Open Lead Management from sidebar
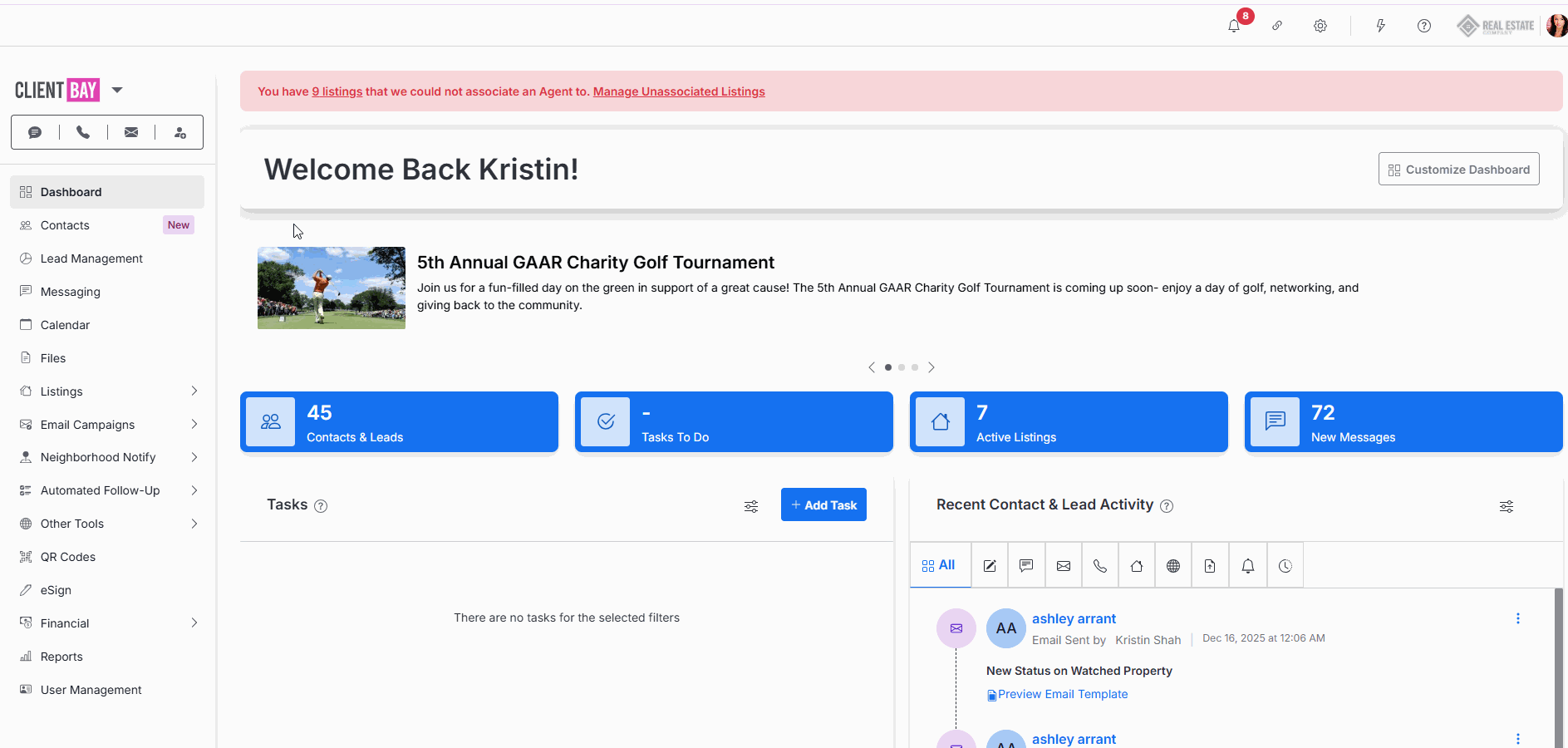The width and height of the screenshot is (1568, 748). [91, 258]
